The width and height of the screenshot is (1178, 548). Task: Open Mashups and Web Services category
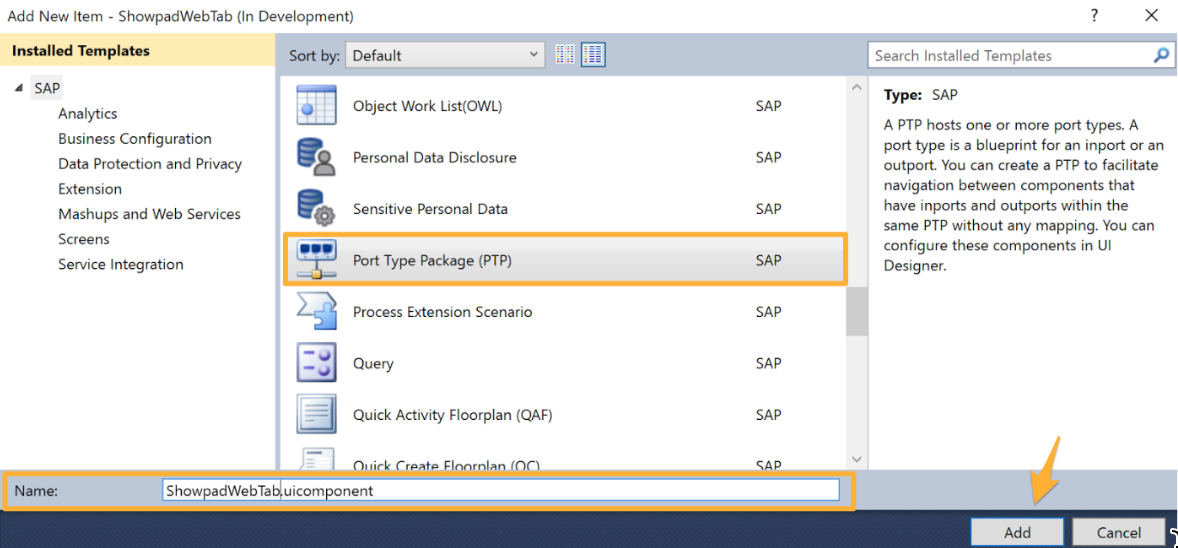click(149, 214)
